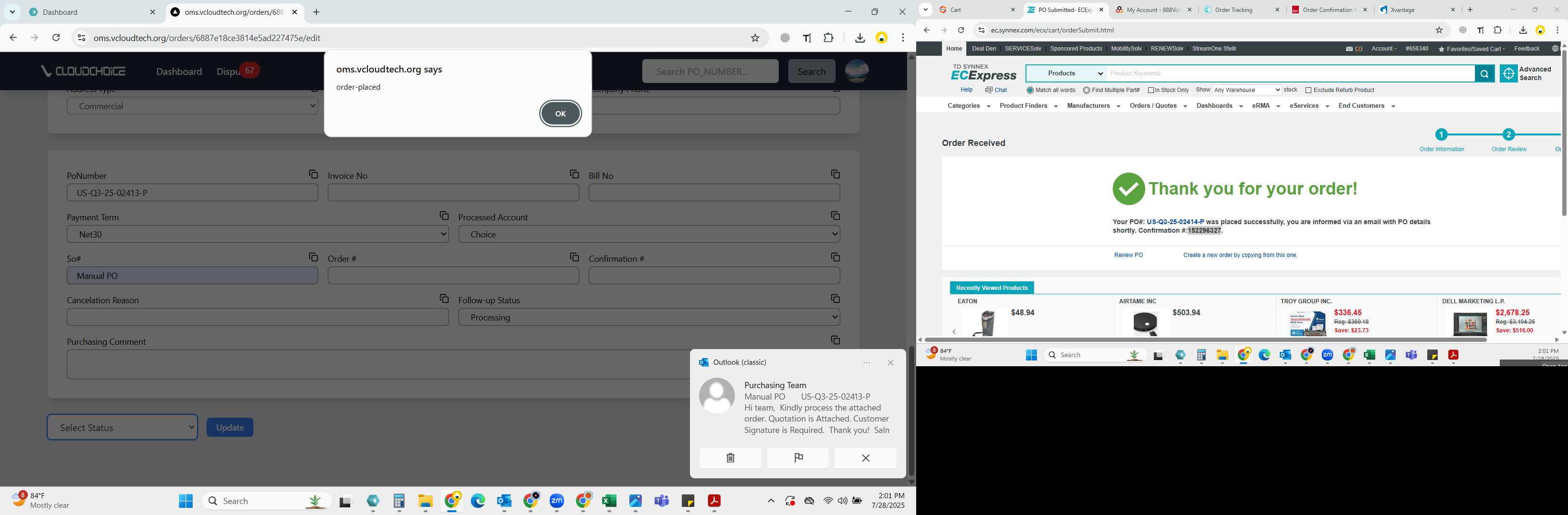Open Address Type Commercial dropdown
The image size is (1568, 515).
coord(192,106)
